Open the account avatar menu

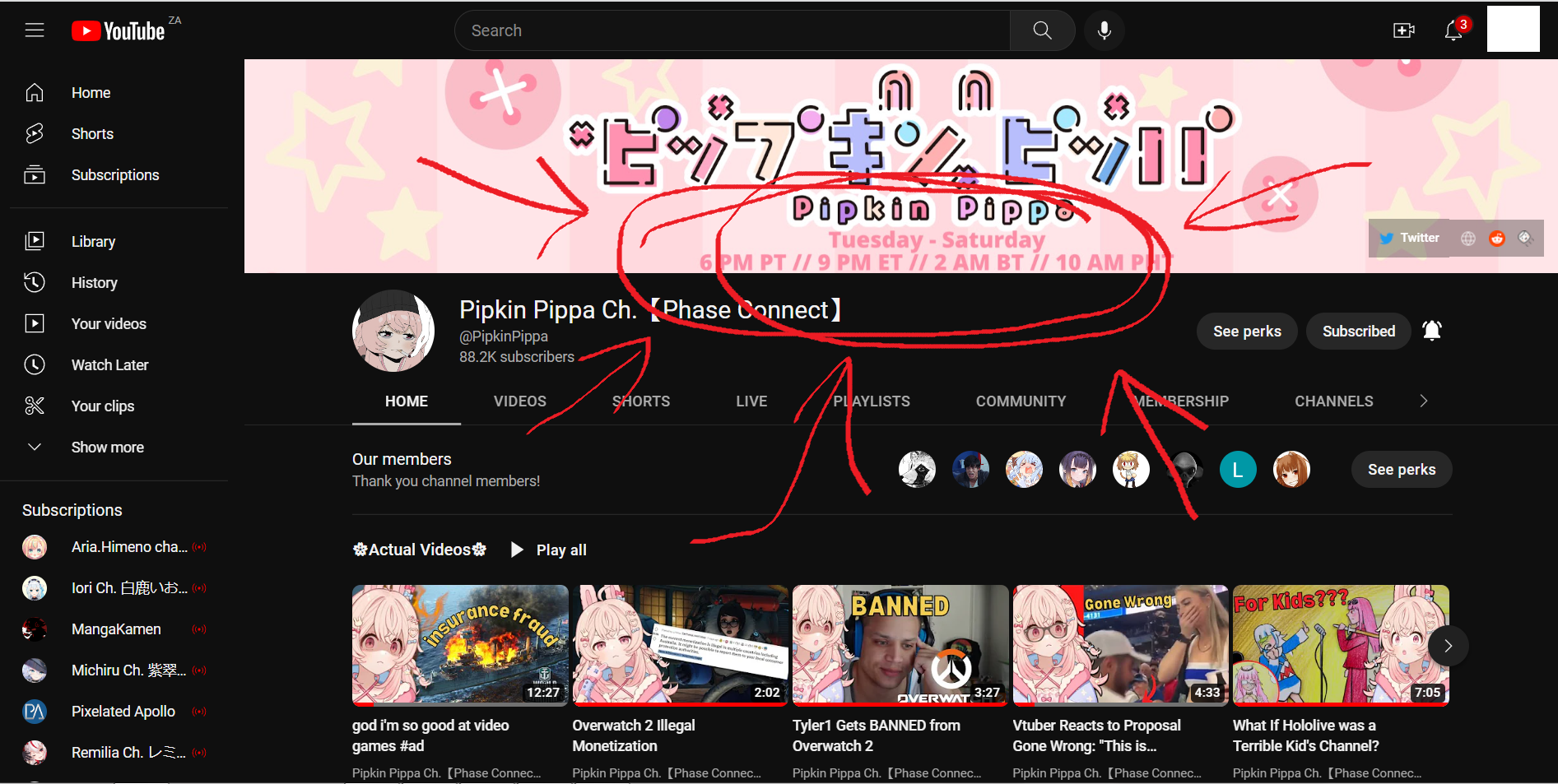[x=1513, y=29]
